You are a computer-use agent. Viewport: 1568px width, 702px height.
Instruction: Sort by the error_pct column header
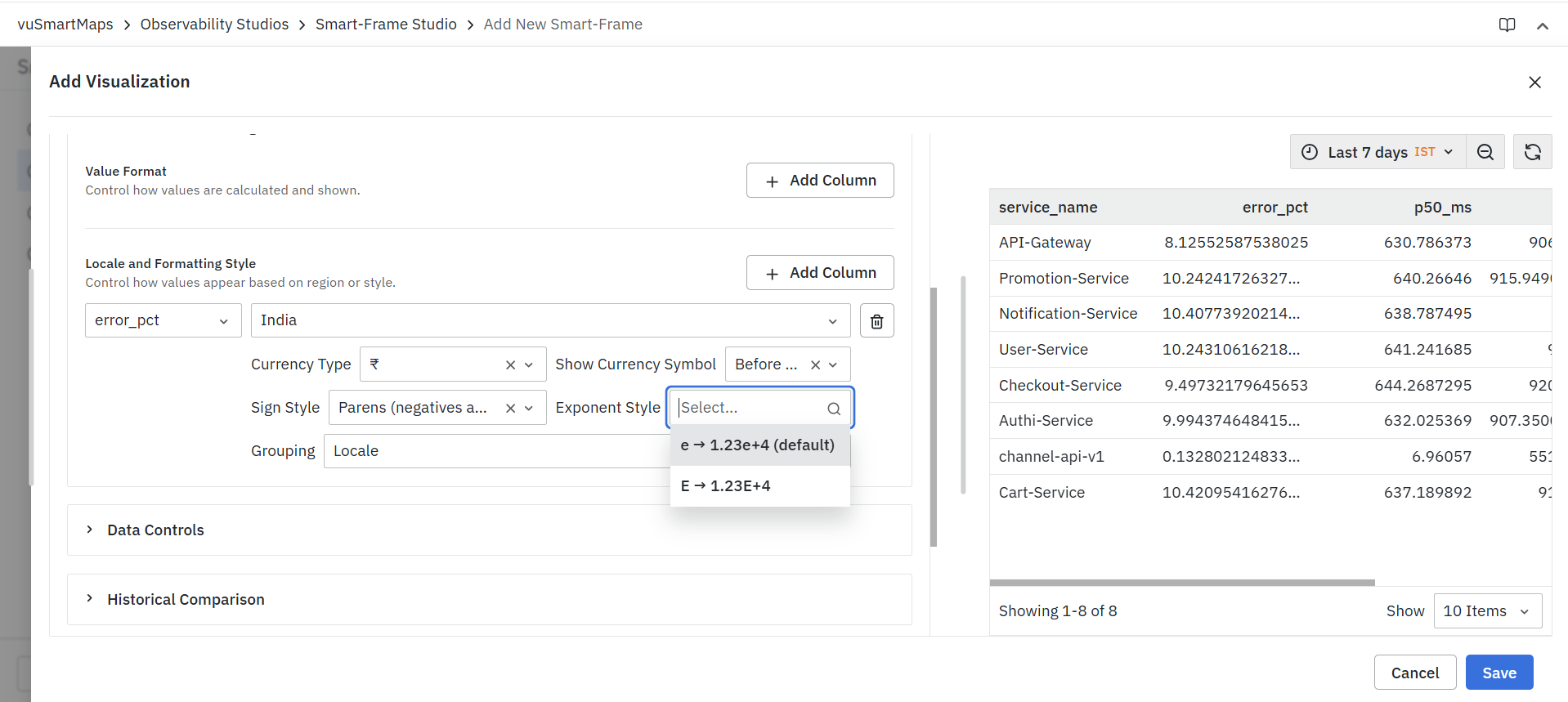tap(1275, 208)
